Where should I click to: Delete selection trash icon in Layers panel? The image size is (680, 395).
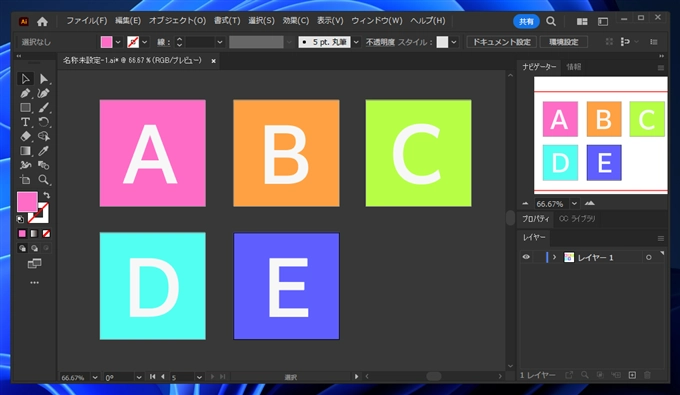(x=647, y=375)
